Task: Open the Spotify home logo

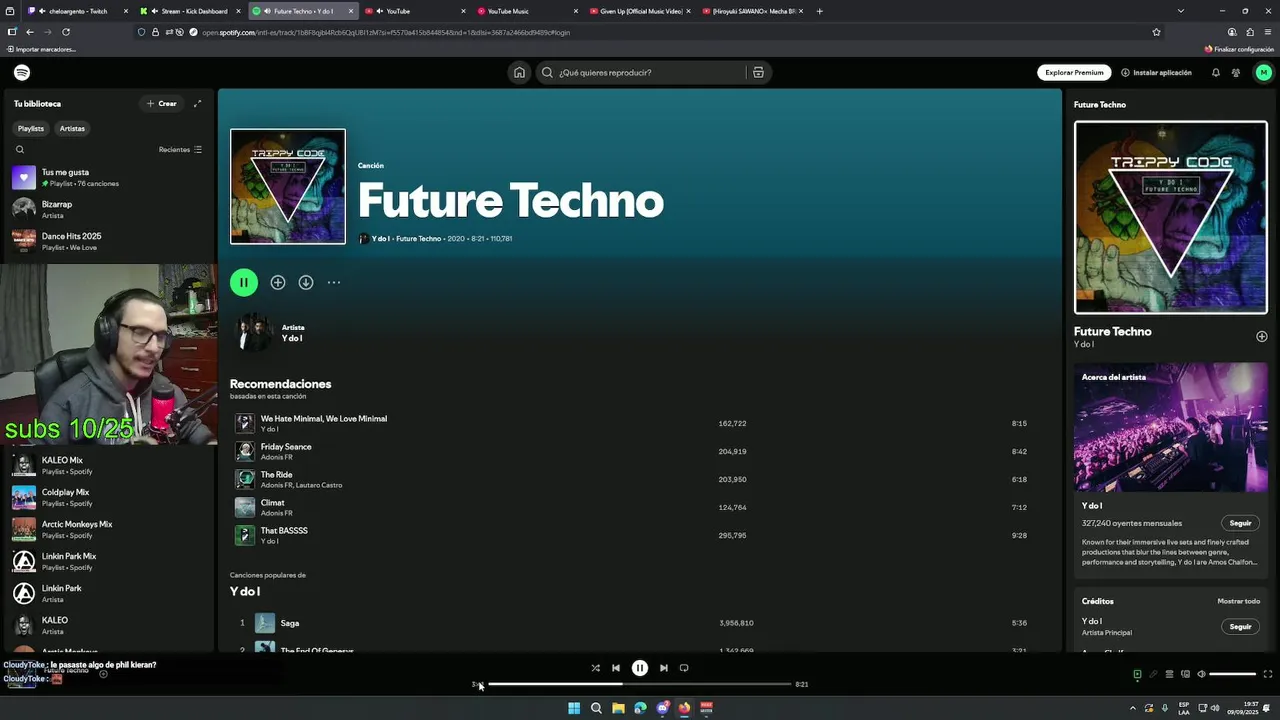Action: pos(22,72)
